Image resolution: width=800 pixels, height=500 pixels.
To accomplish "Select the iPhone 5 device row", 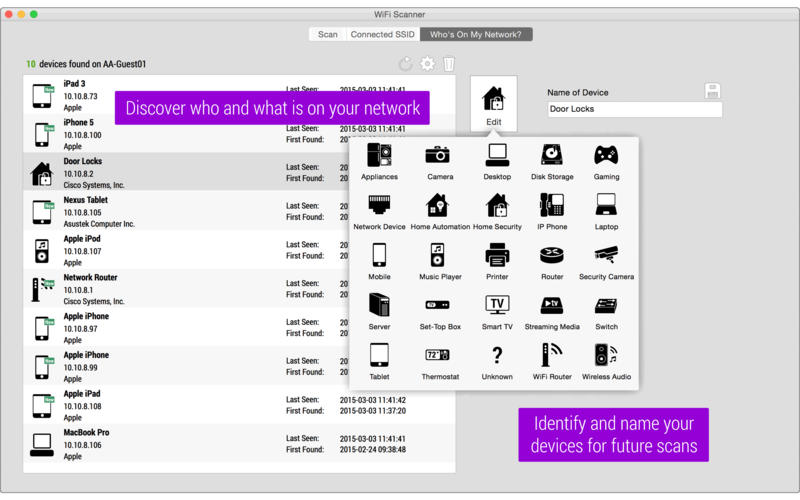I will point(239,134).
